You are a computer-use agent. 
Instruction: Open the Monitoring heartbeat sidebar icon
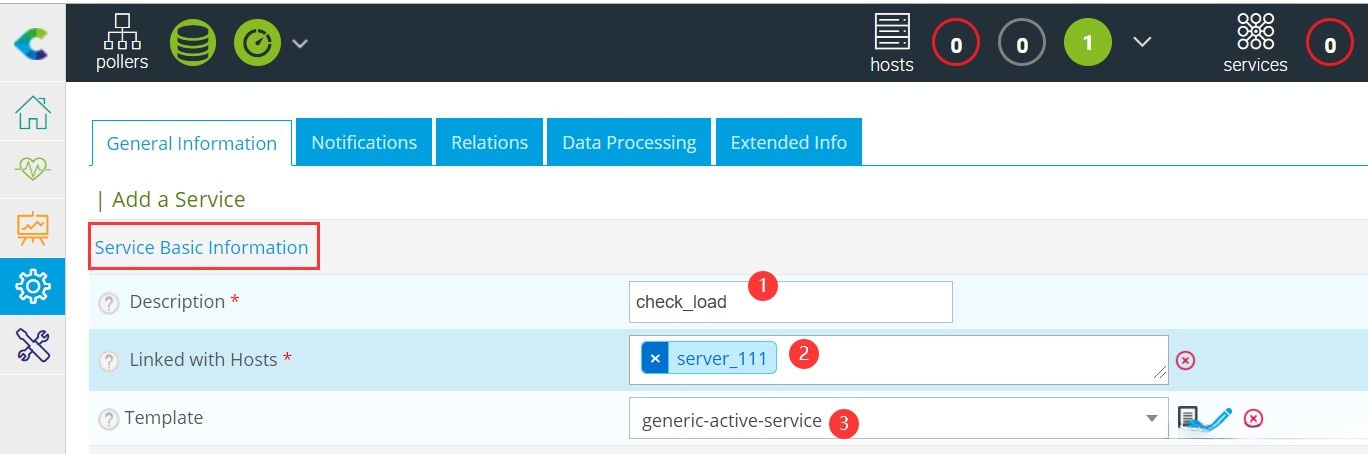click(33, 170)
